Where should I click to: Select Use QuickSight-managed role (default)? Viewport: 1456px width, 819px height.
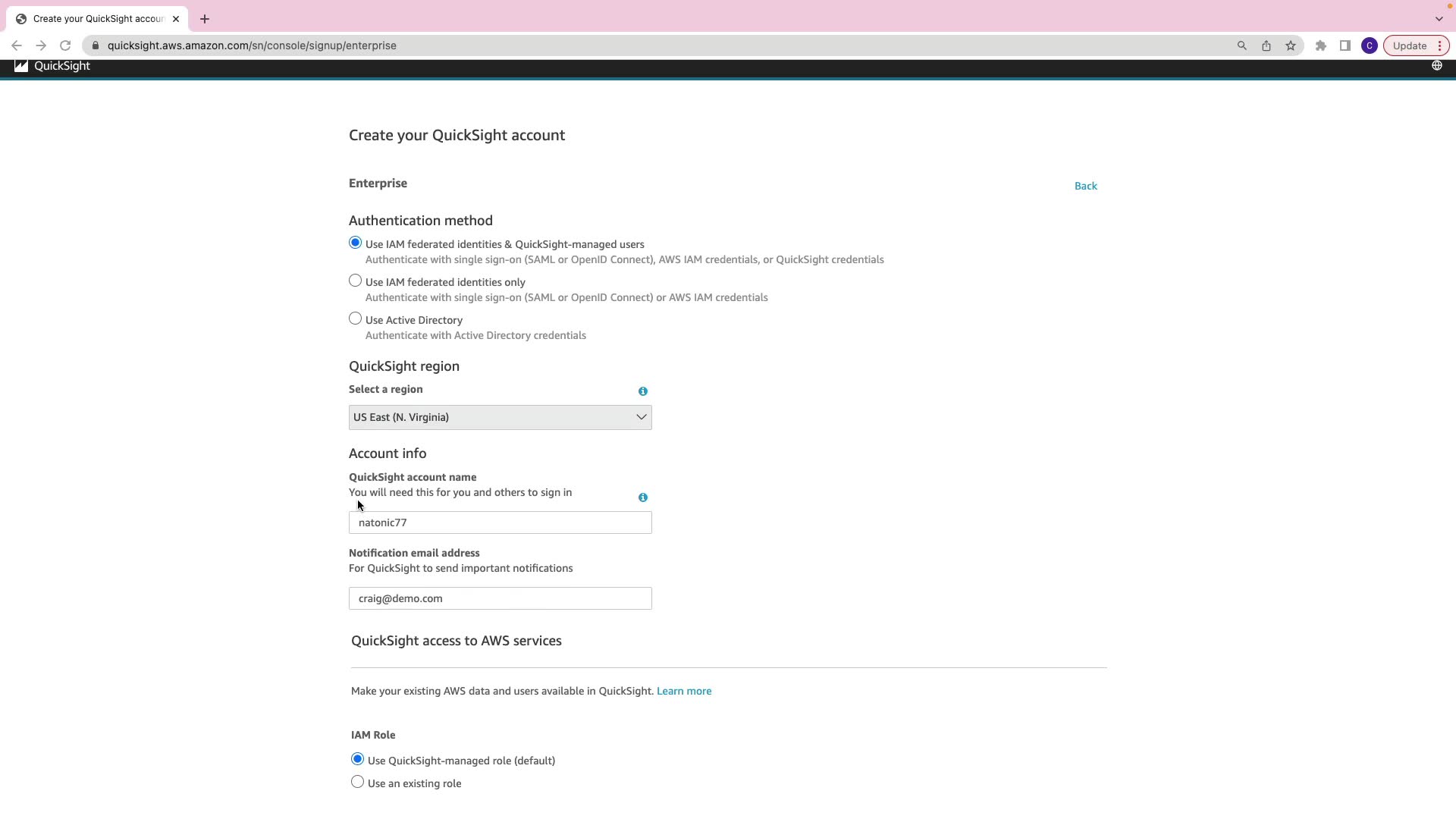click(x=358, y=760)
